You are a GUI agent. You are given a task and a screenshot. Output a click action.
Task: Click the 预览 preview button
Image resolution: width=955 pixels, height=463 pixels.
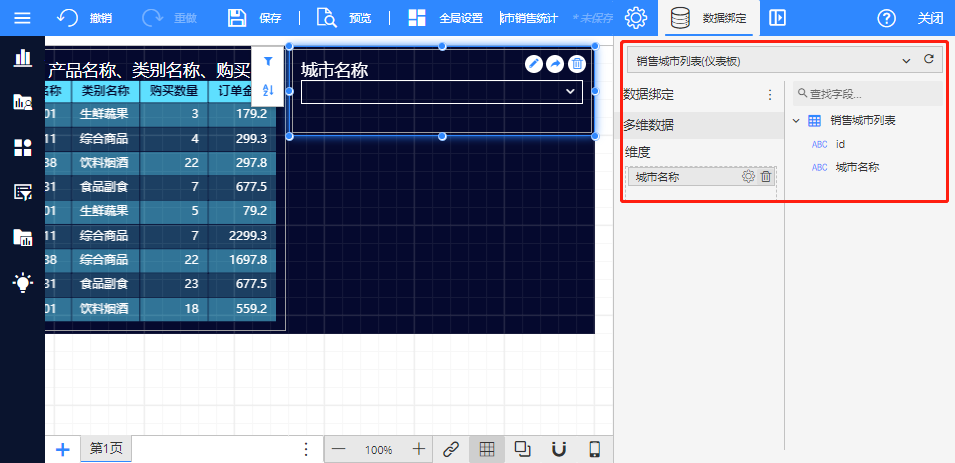point(344,18)
